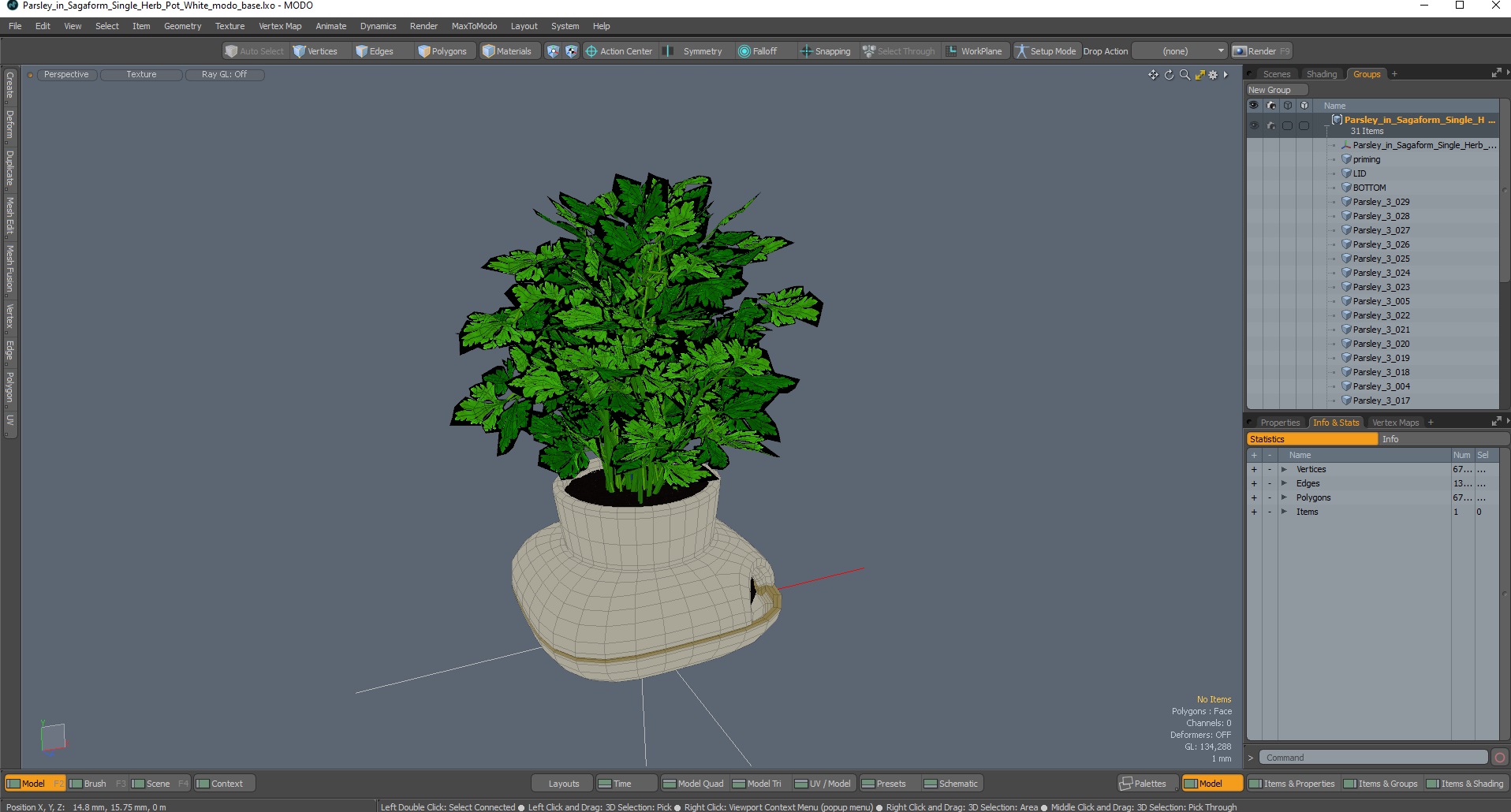The image size is (1511, 812).
Task: Click the shield item-select icon after Materials
Action: pos(553,51)
